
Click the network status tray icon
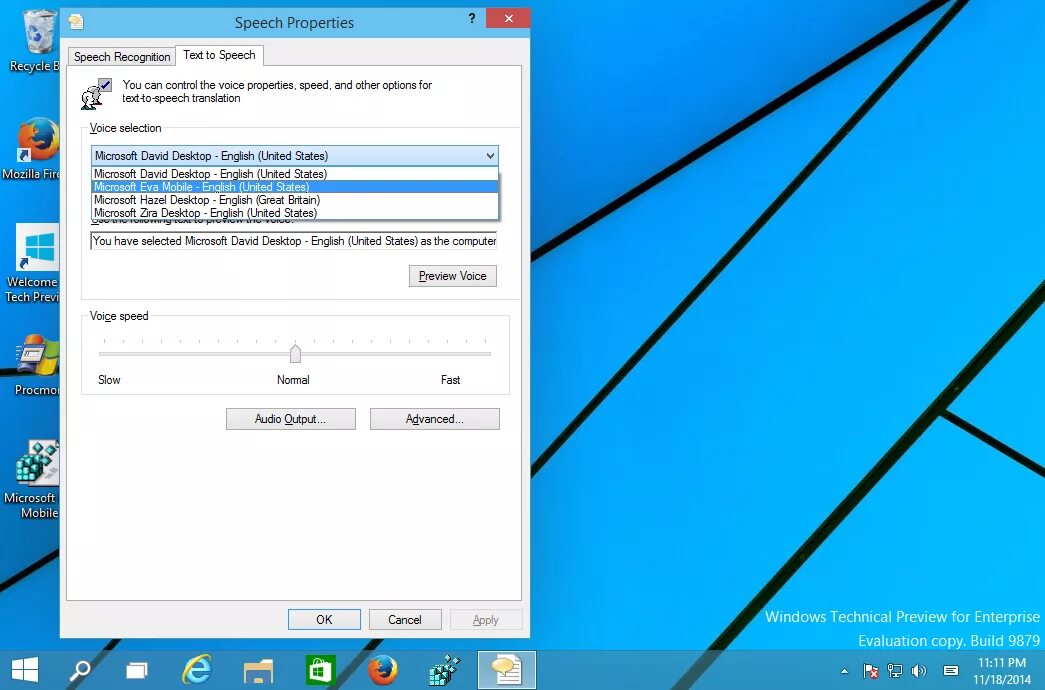(x=894, y=671)
